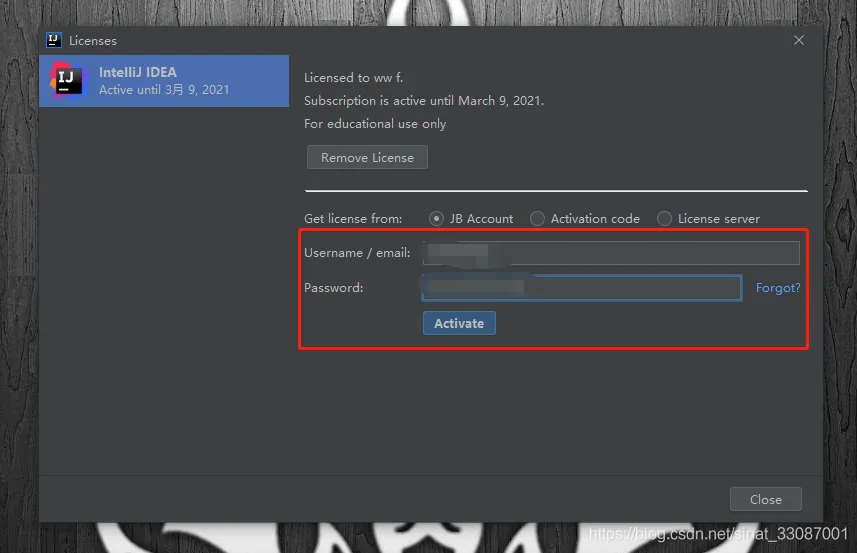
Task: Click the IntelliJ IDEA logo in the license list
Action: tap(69, 81)
